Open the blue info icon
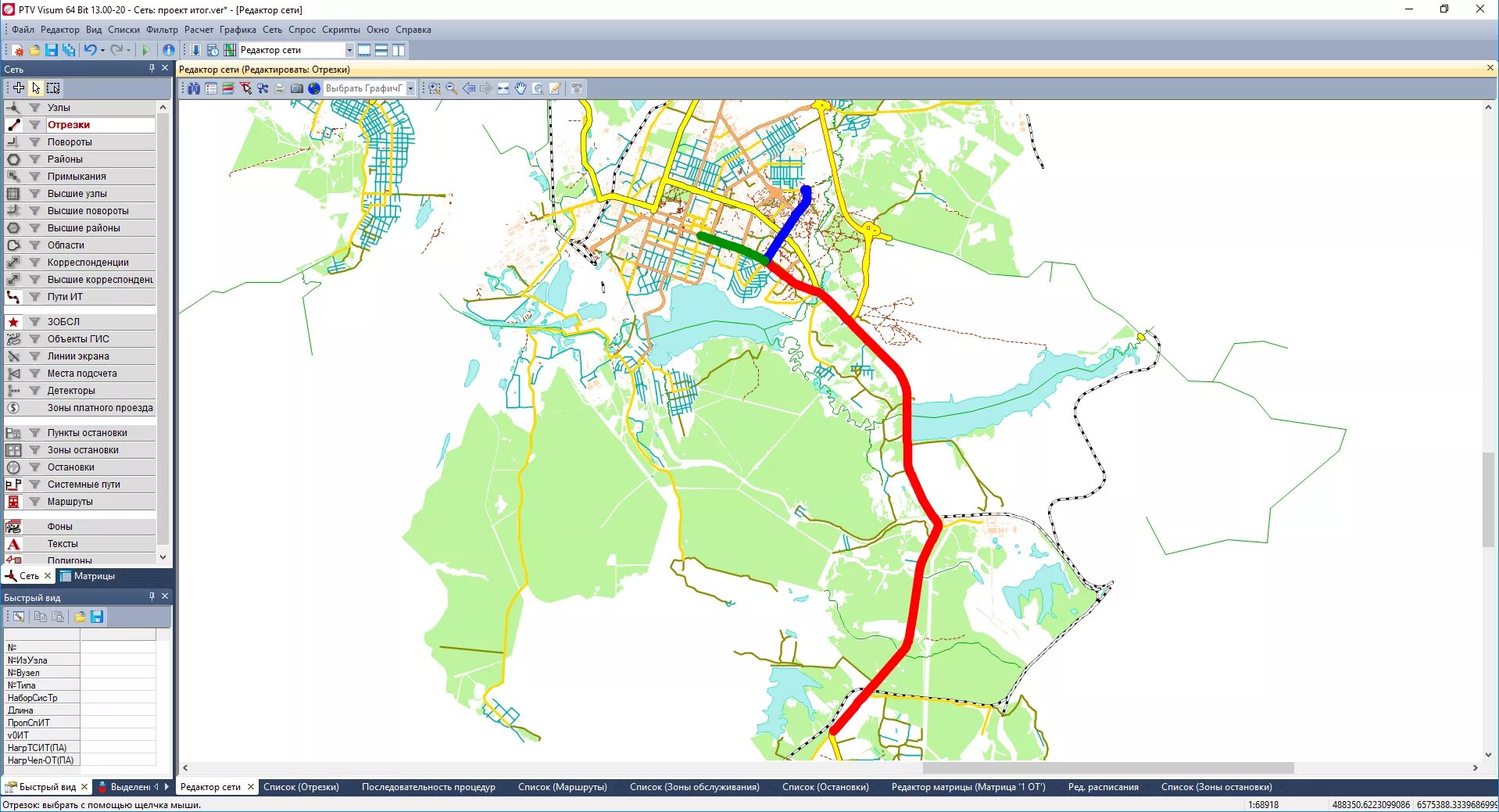Image resolution: width=1499 pixels, height=812 pixels. click(168, 50)
